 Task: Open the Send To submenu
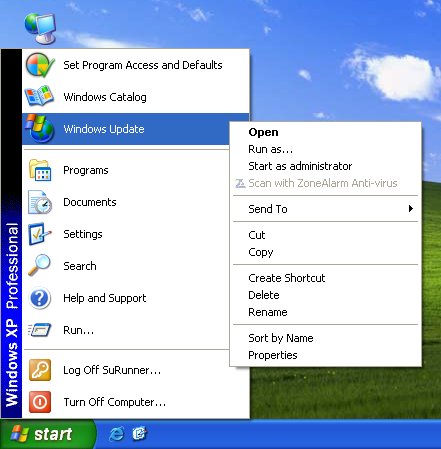(325, 209)
